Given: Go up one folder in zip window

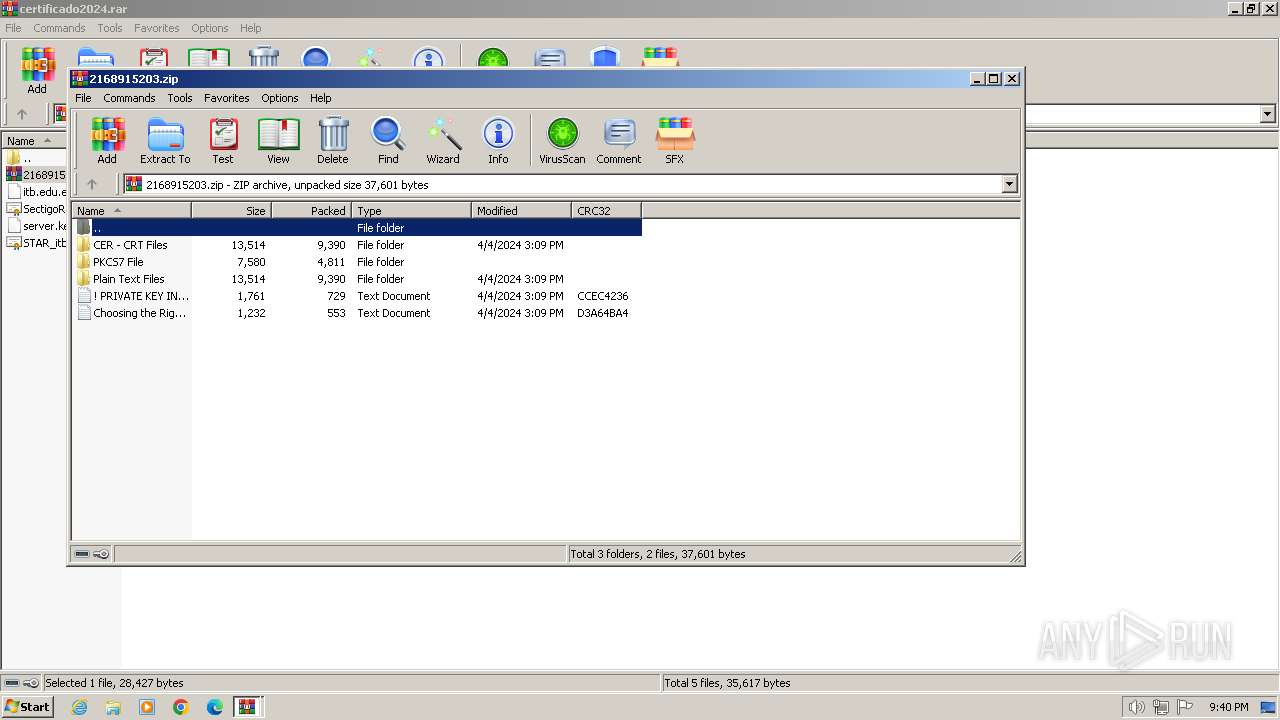Looking at the screenshot, I should tap(92, 184).
